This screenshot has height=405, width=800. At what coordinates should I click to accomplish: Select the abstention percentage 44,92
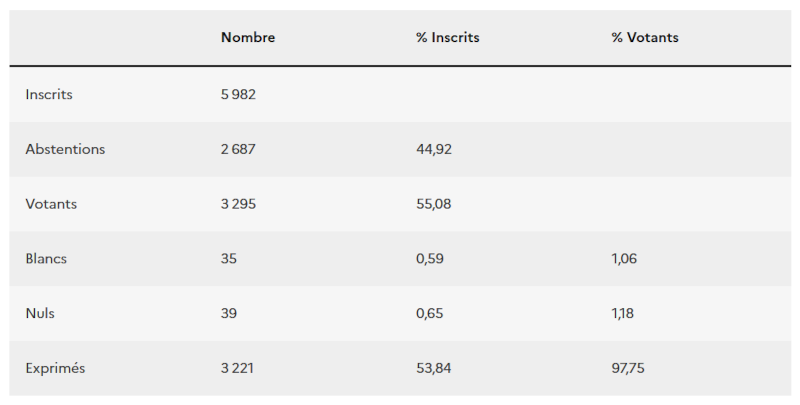pos(434,149)
